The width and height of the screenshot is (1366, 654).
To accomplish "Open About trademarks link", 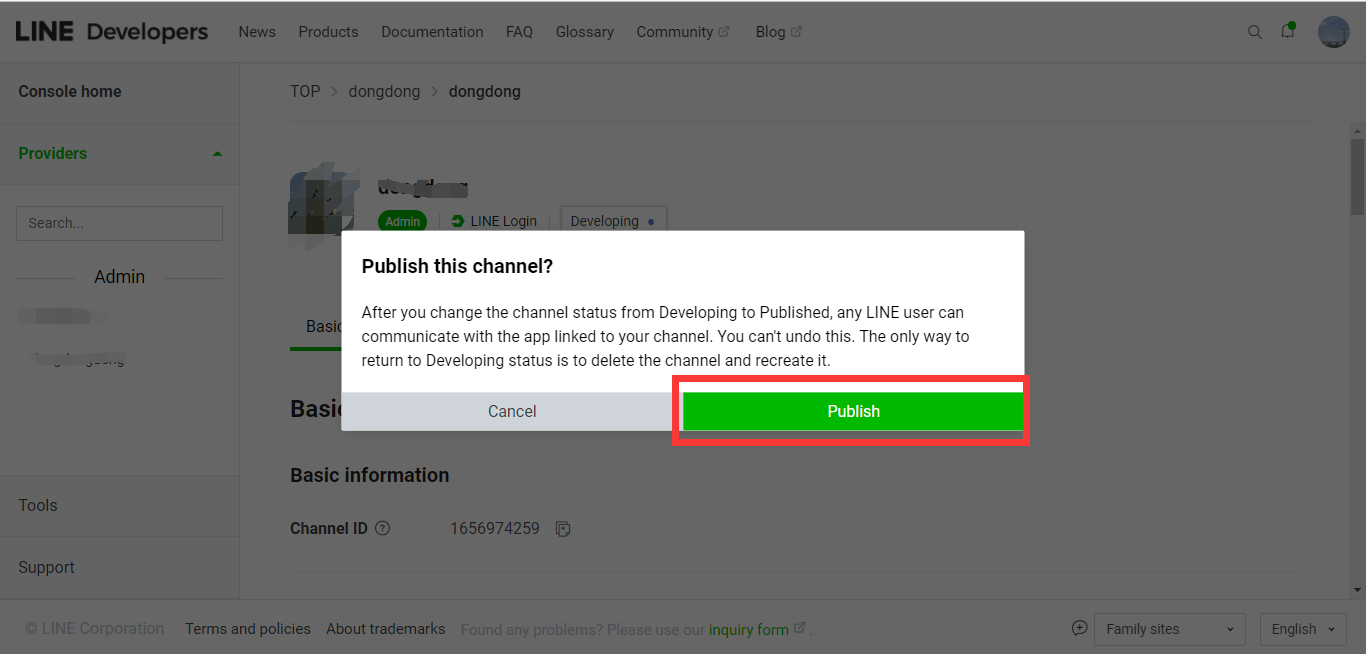I will coord(385,629).
